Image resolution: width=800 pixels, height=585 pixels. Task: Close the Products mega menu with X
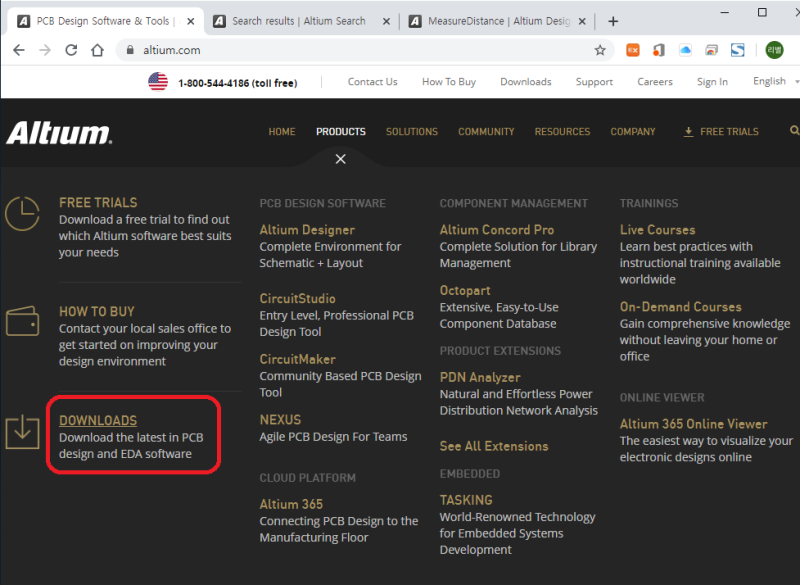coord(341,159)
